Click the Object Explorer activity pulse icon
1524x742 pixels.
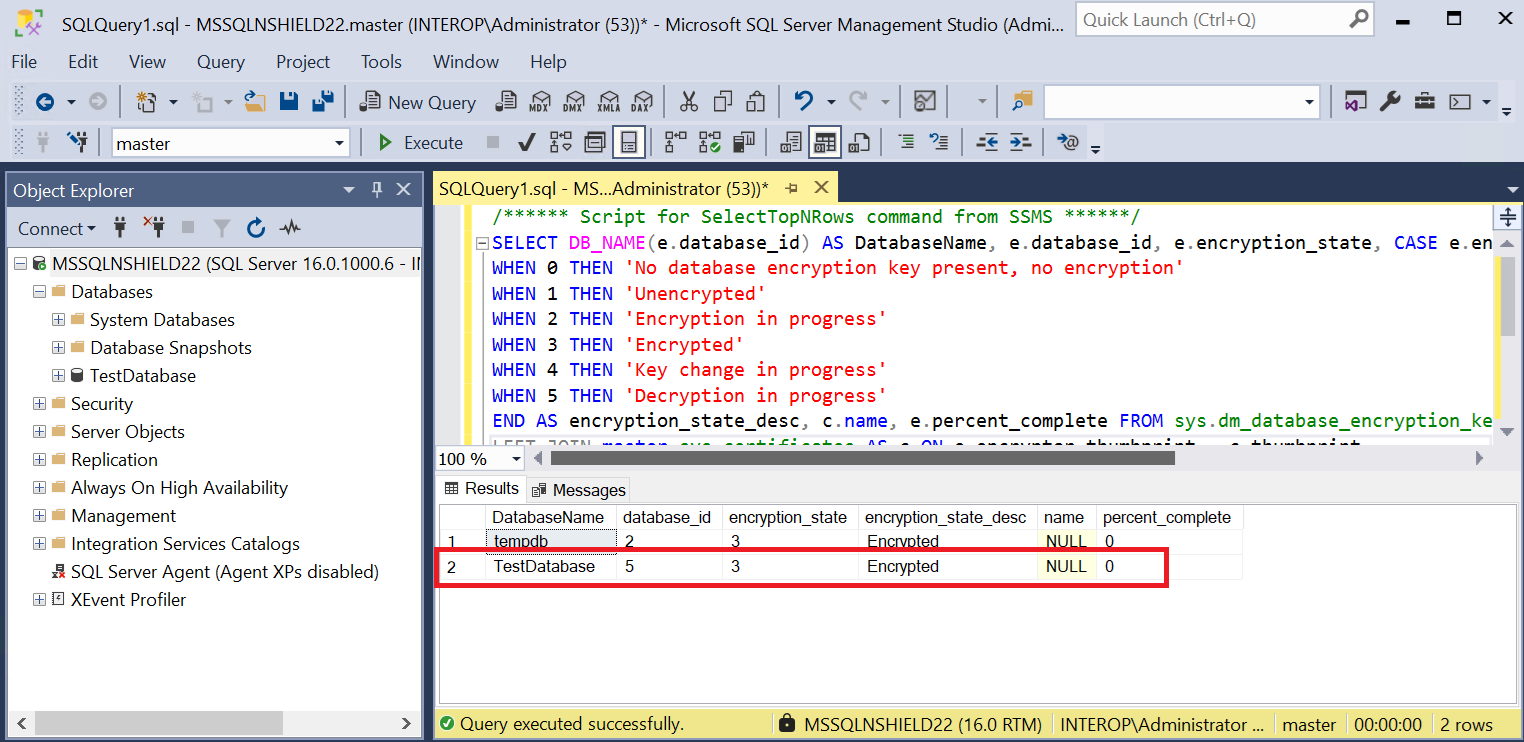[290, 228]
